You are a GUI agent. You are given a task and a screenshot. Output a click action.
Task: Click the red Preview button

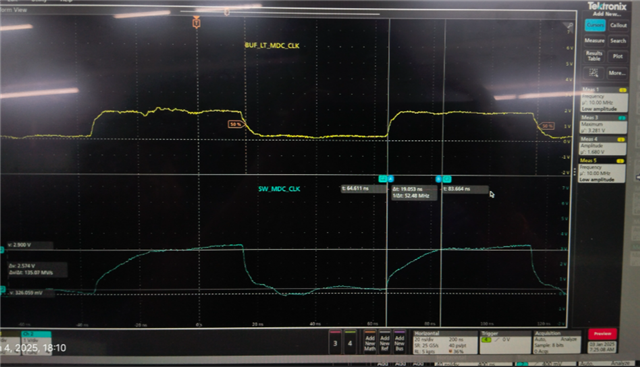coord(602,334)
